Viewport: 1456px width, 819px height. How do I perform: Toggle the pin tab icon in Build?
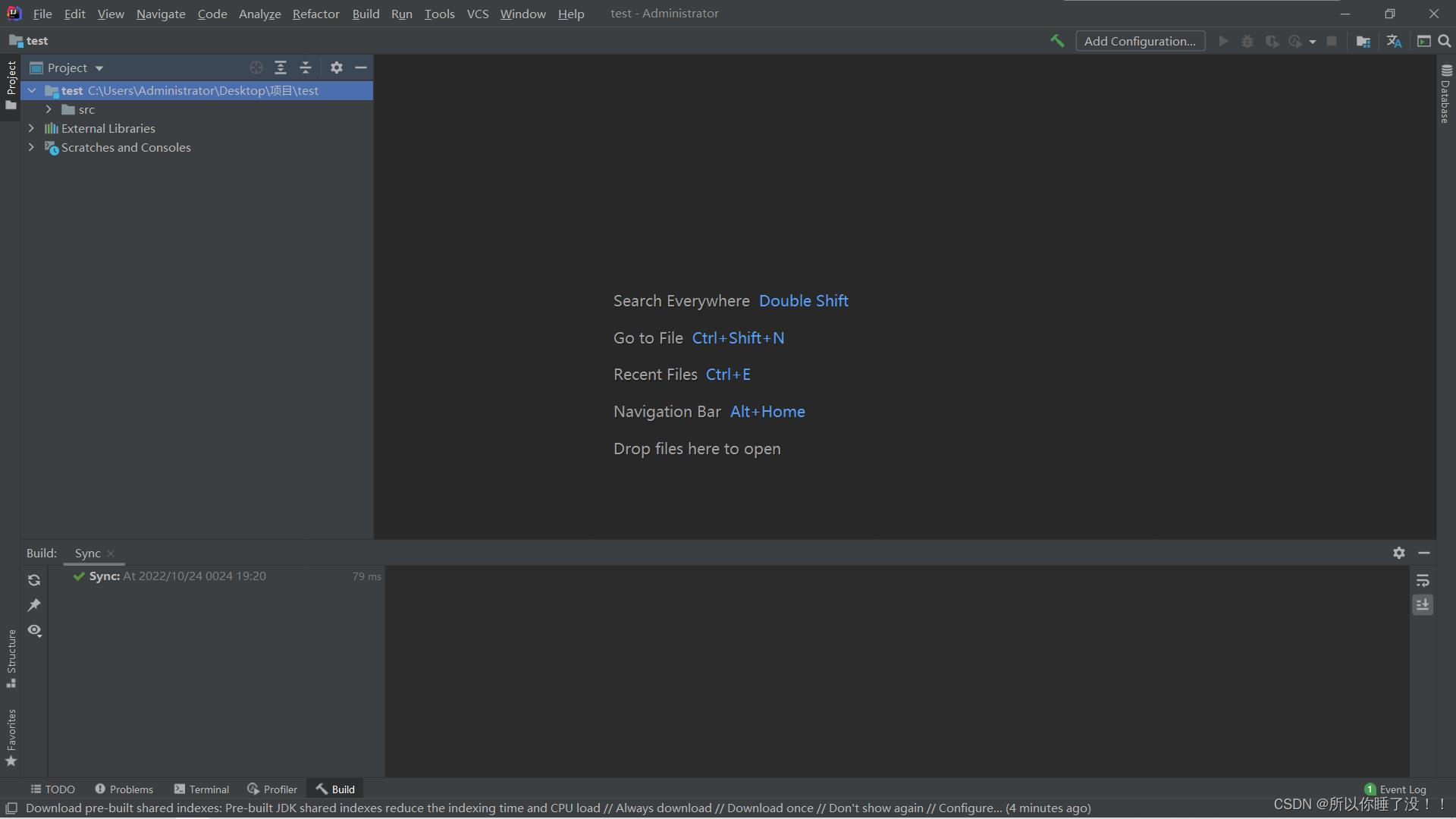[x=34, y=605]
